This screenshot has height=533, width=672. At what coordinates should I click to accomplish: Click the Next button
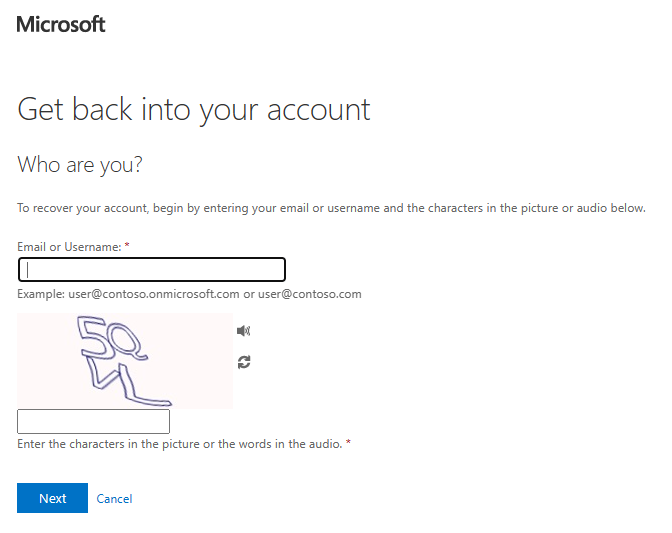pyautogui.click(x=52, y=498)
